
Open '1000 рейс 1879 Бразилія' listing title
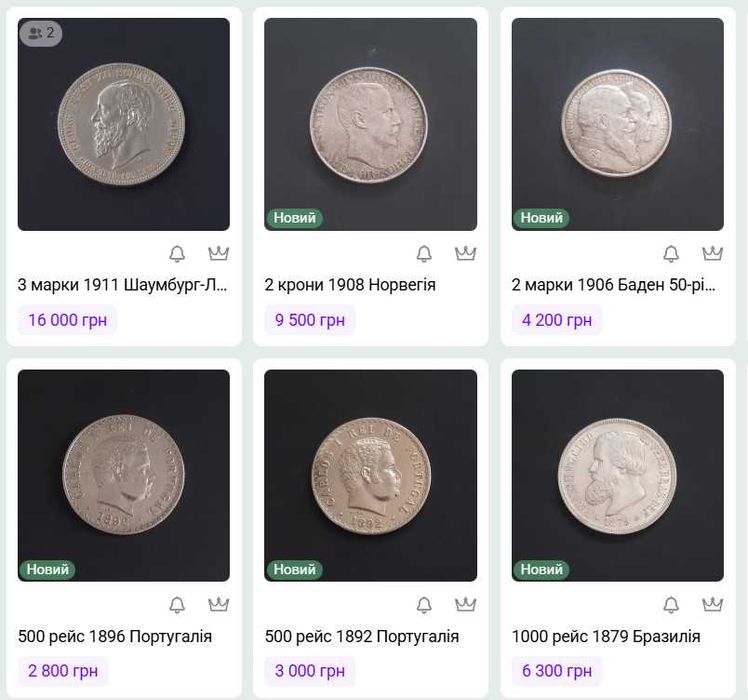(x=606, y=637)
